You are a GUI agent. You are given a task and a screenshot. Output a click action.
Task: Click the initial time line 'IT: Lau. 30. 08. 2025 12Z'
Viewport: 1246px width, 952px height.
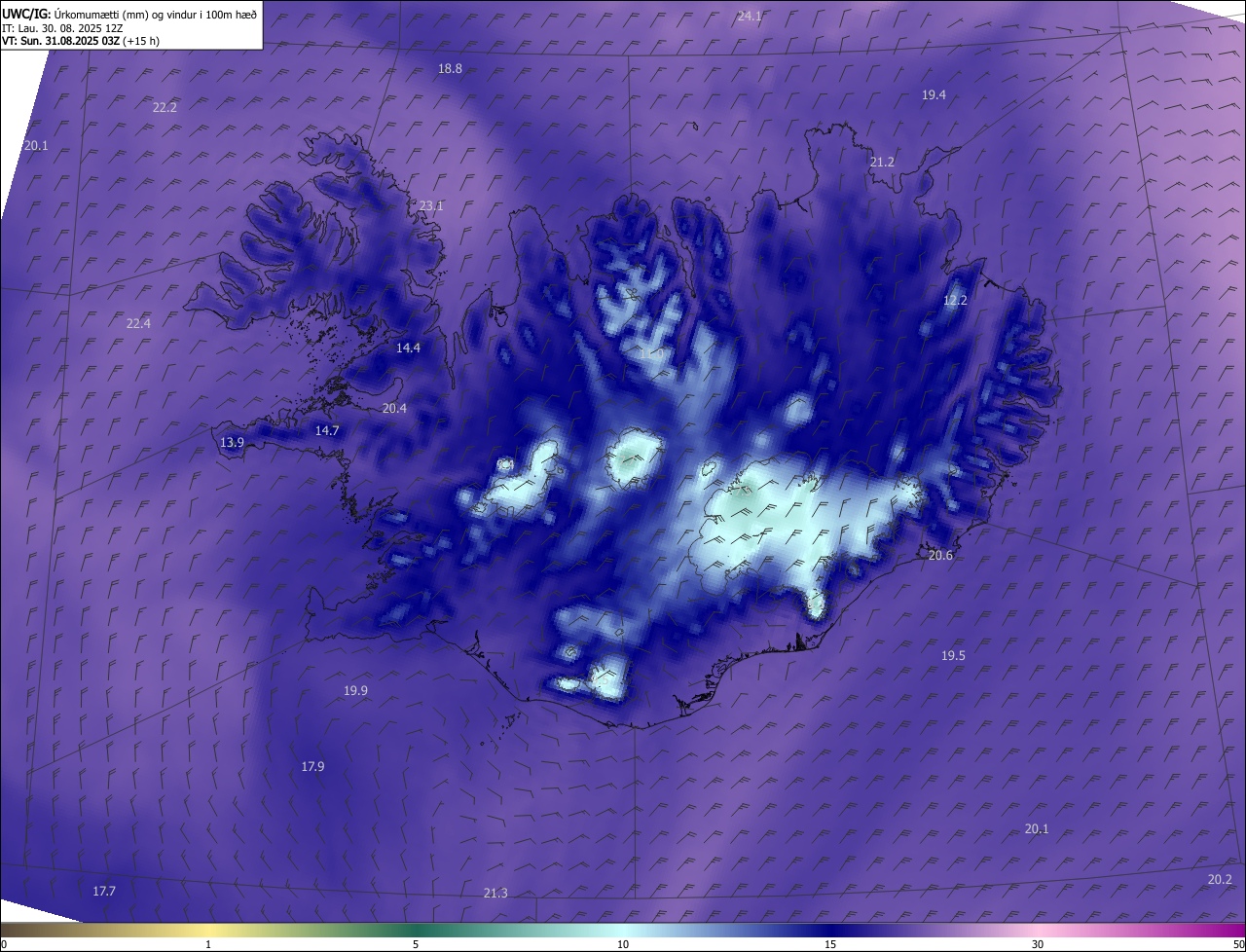64,28
